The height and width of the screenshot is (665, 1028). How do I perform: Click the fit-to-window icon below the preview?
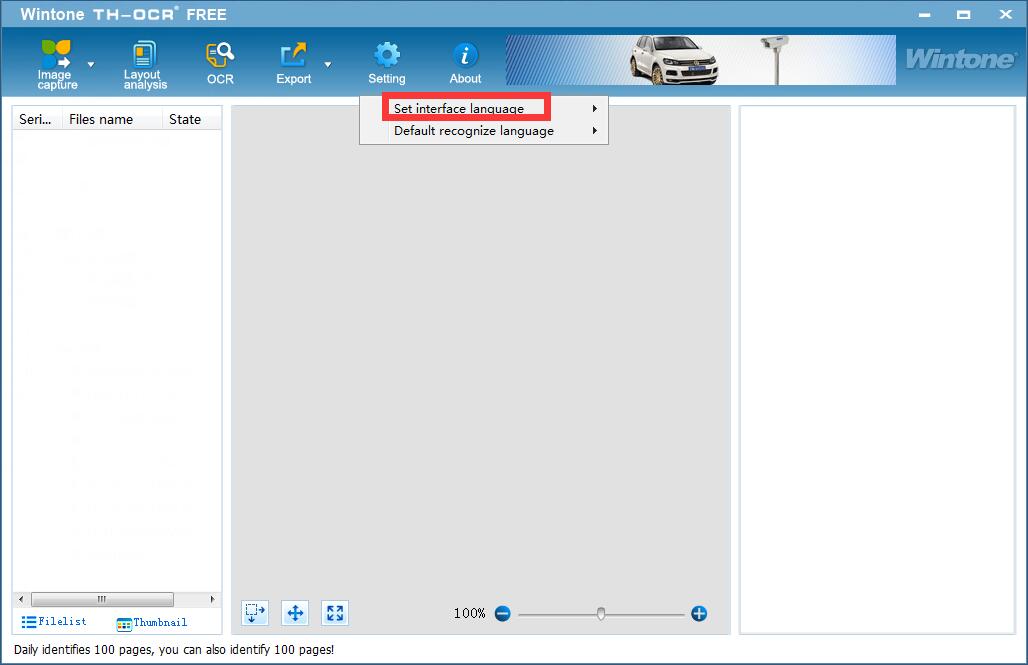pyautogui.click(x=335, y=613)
